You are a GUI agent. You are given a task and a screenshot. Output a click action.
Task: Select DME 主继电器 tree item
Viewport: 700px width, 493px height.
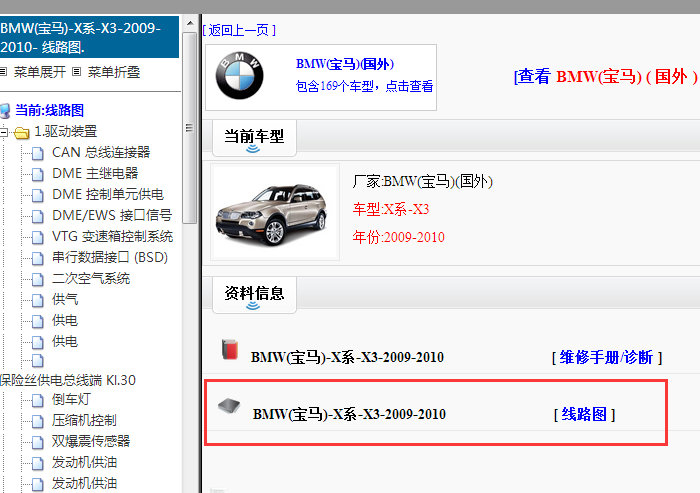pos(95,173)
